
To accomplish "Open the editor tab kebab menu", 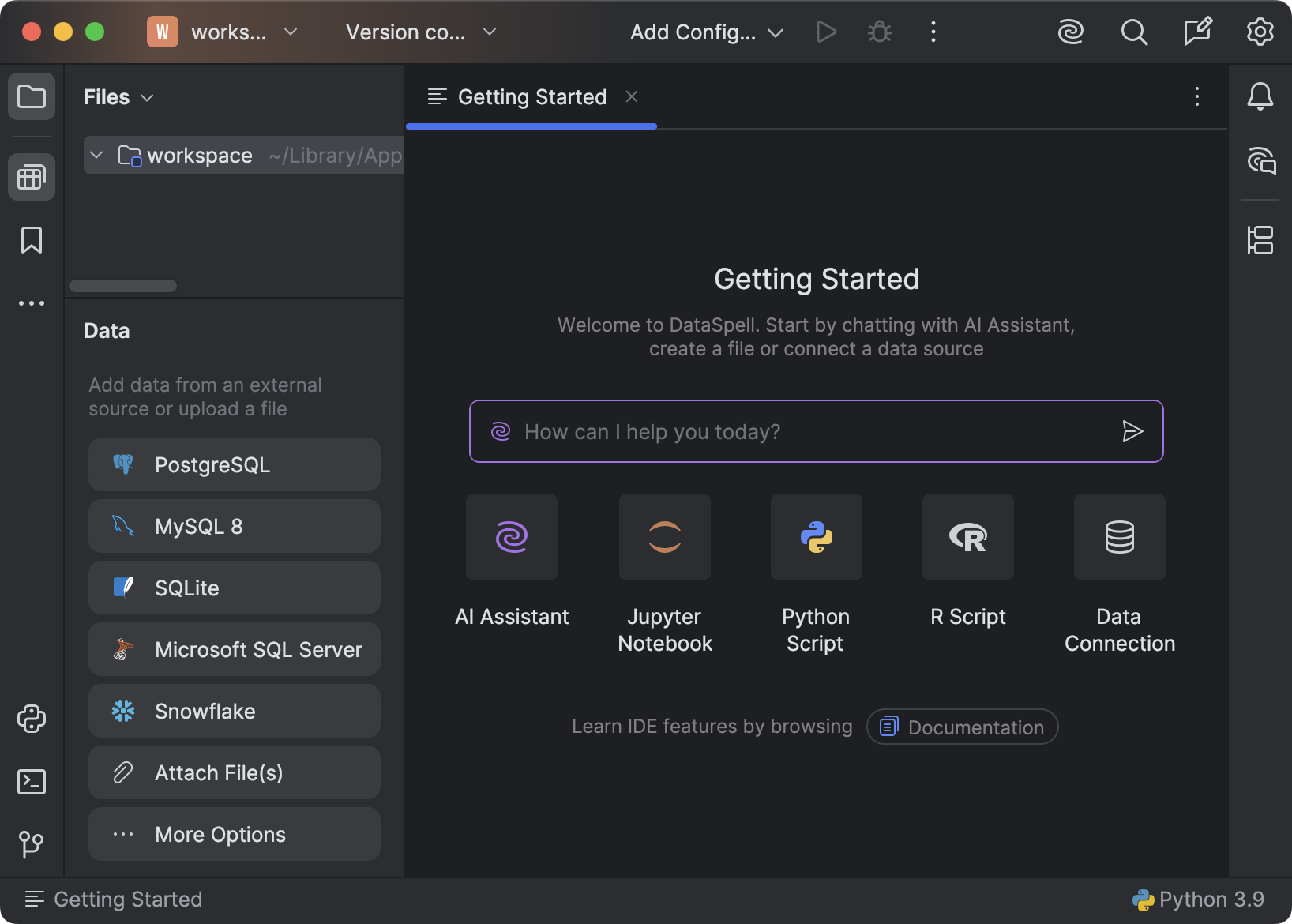I will pos(1197,96).
